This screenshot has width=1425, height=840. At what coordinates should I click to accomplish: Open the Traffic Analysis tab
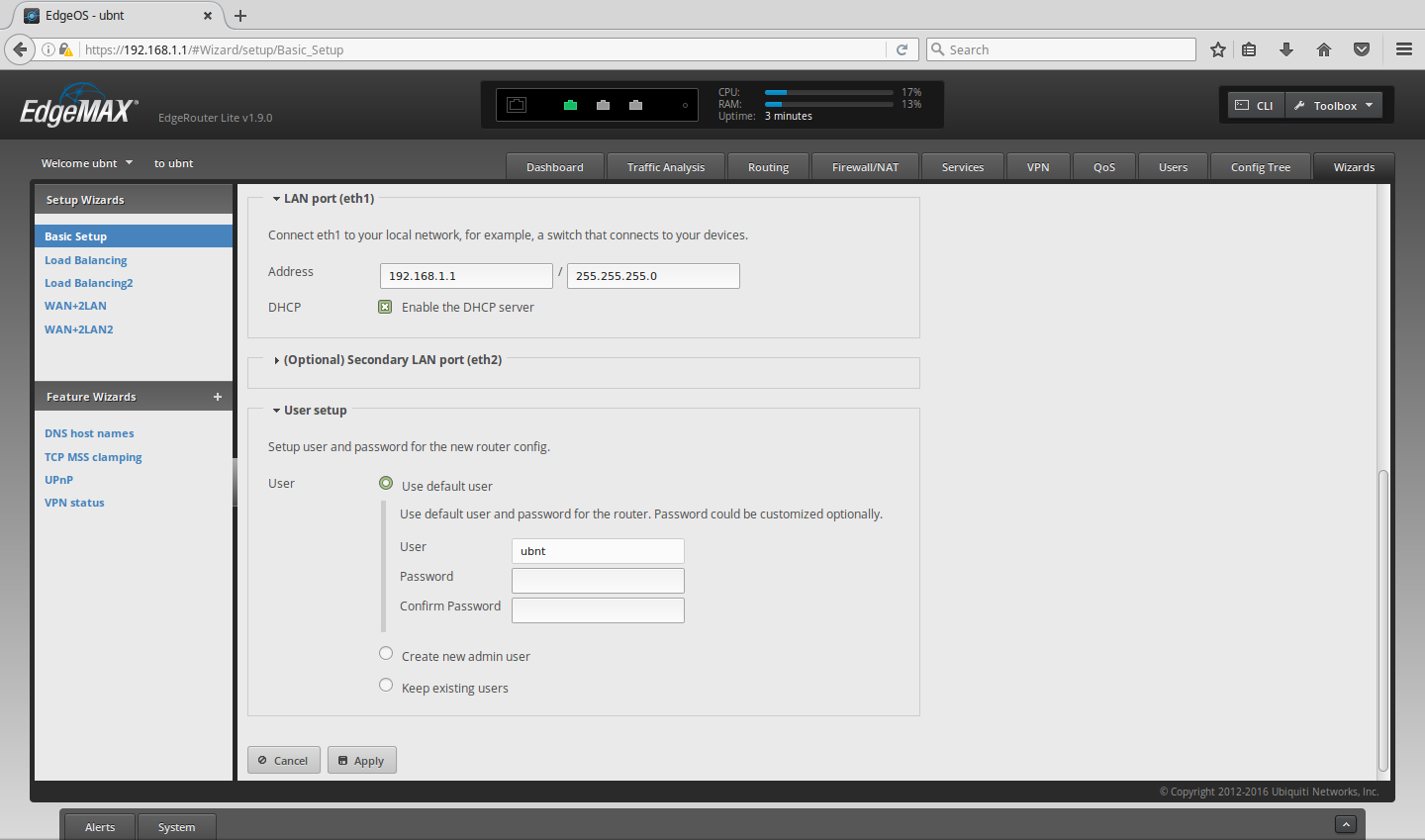pos(665,167)
